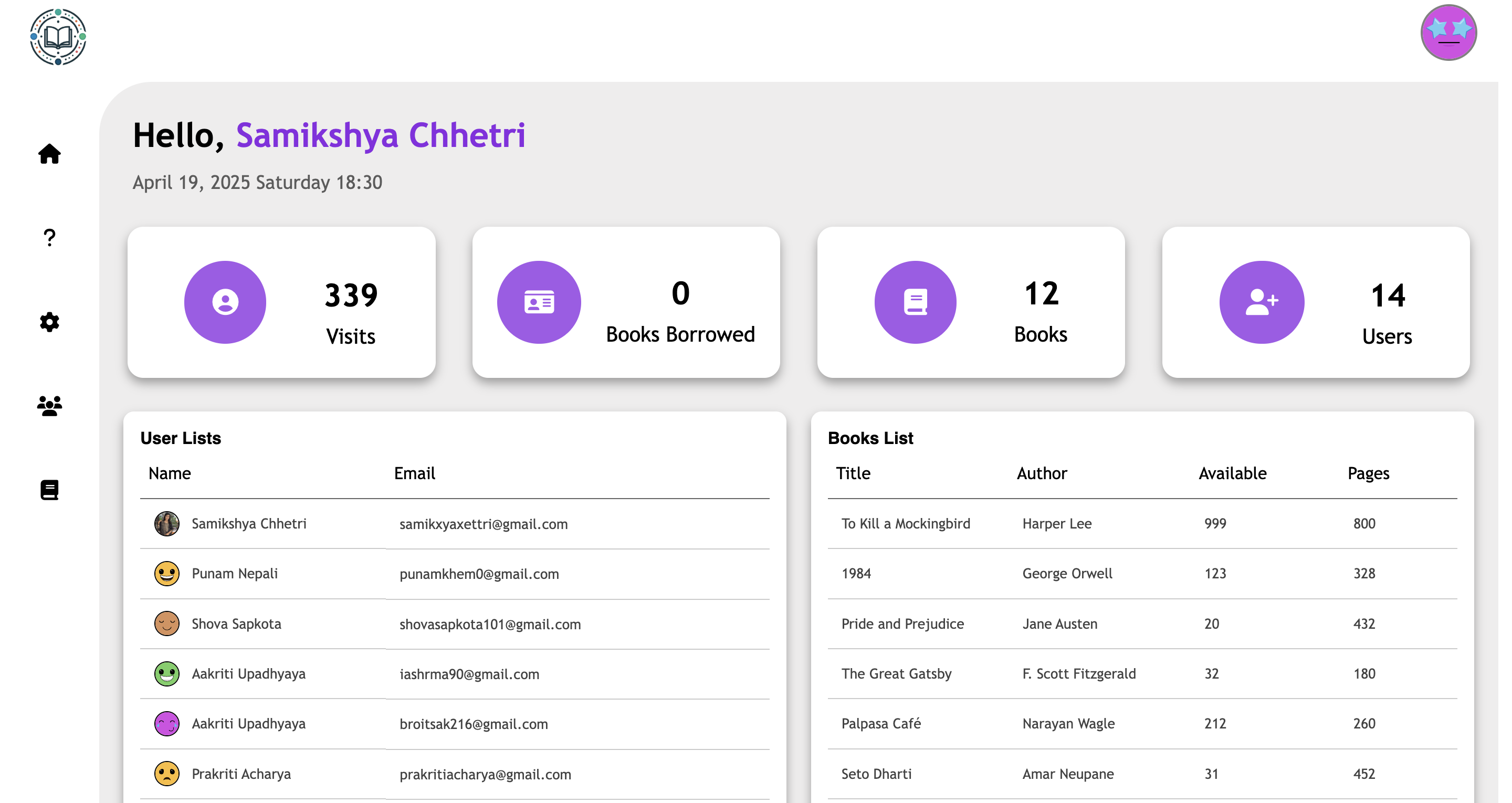This screenshot has width=1512, height=803.
Task: Click Samikshya Chhetri's profile photo
Action: point(167,524)
